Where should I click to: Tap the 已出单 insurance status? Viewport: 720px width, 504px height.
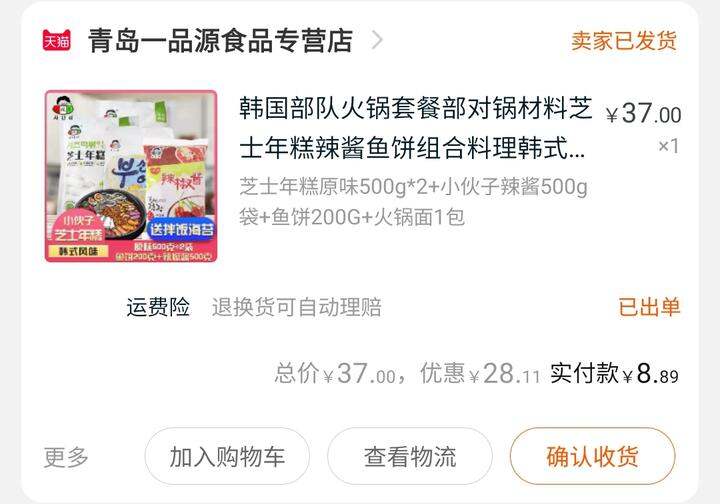click(649, 307)
